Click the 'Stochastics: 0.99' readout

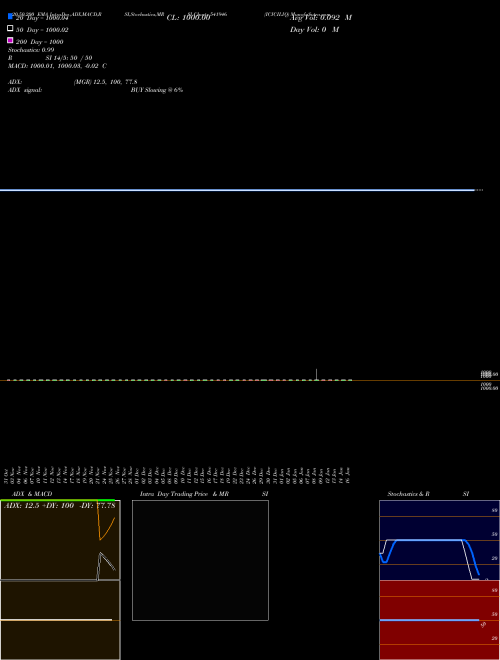(31, 50)
